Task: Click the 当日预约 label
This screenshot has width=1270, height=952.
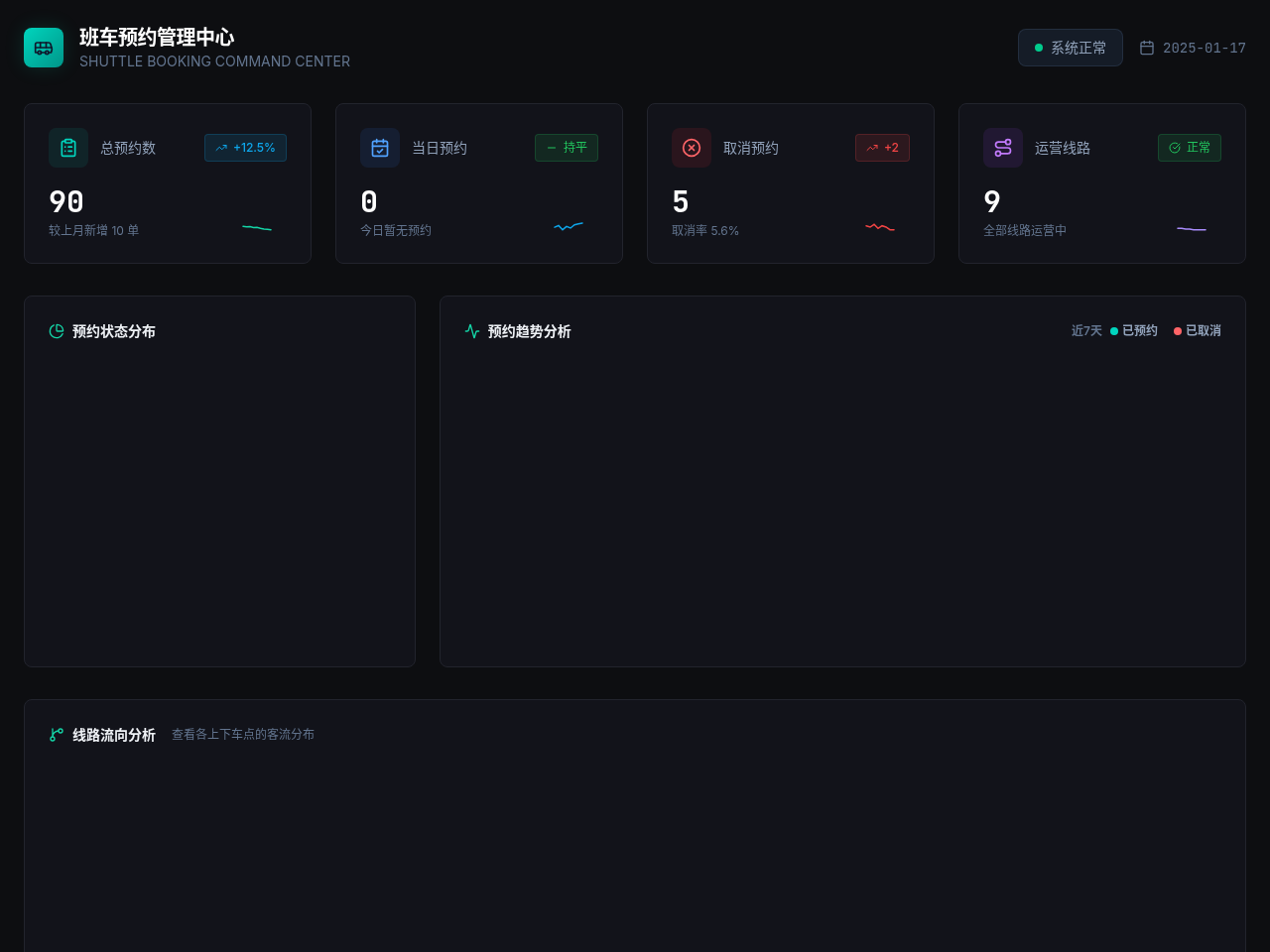Action: pos(440,148)
